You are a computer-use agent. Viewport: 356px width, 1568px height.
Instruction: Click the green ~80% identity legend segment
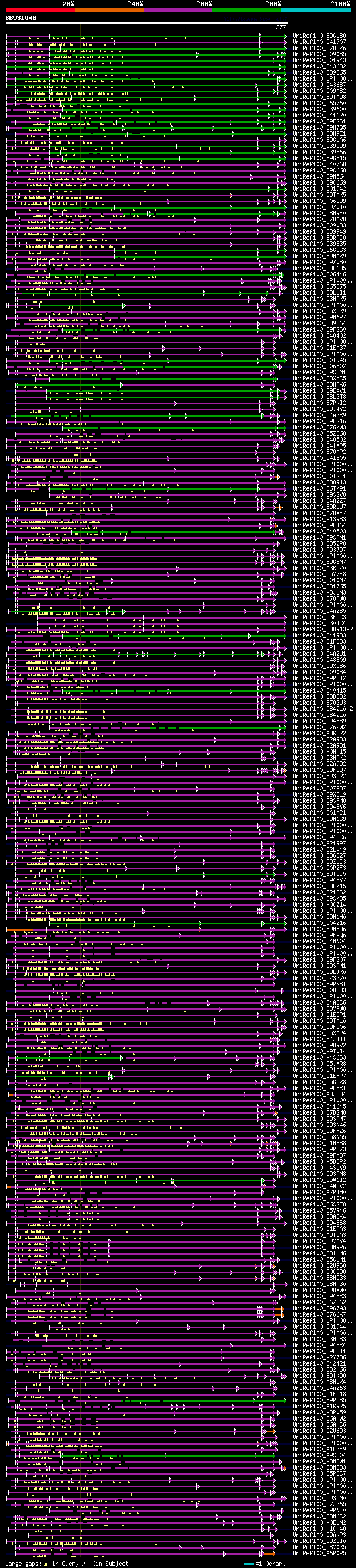click(x=247, y=10)
